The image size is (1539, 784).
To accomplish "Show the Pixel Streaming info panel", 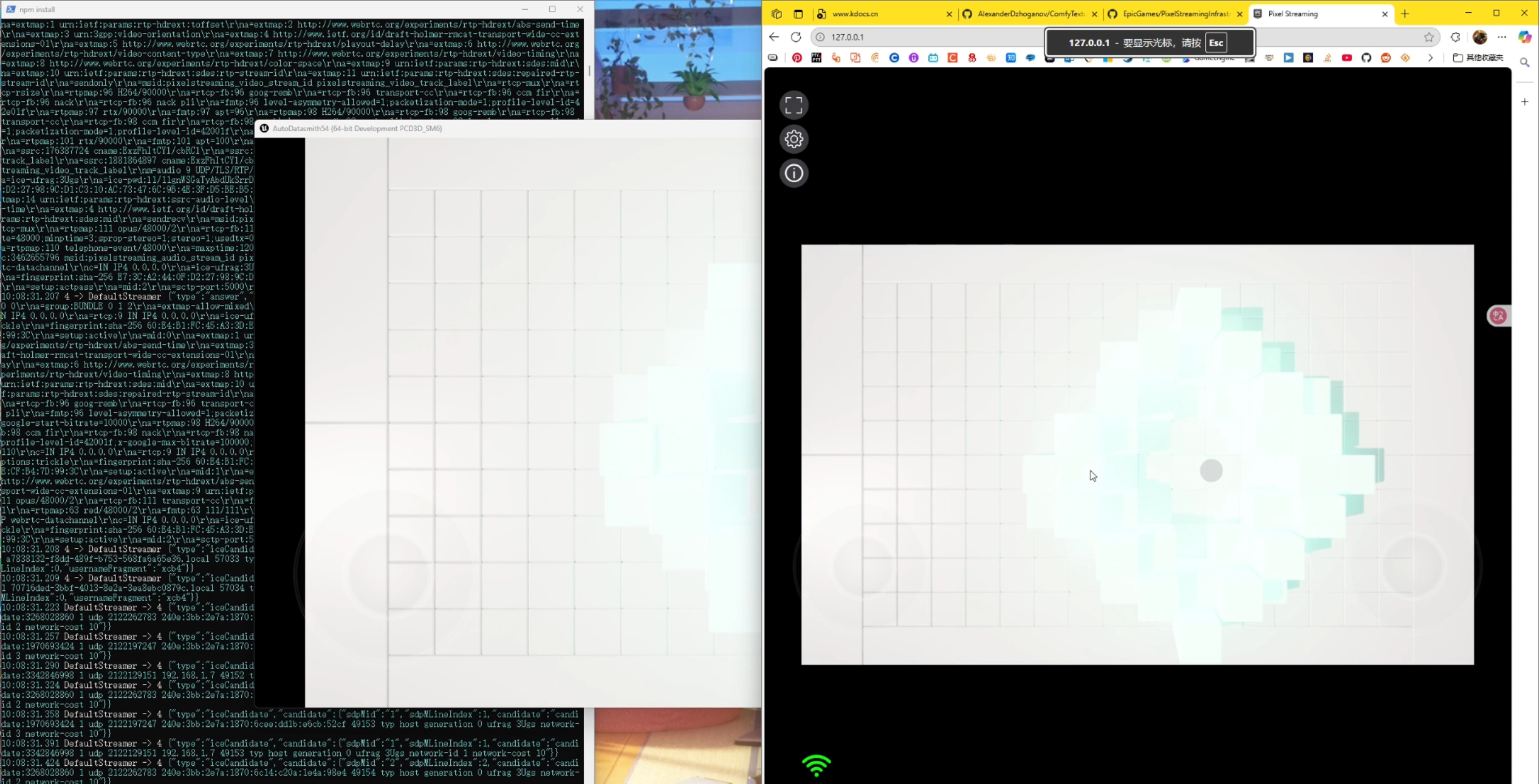I will [793, 173].
